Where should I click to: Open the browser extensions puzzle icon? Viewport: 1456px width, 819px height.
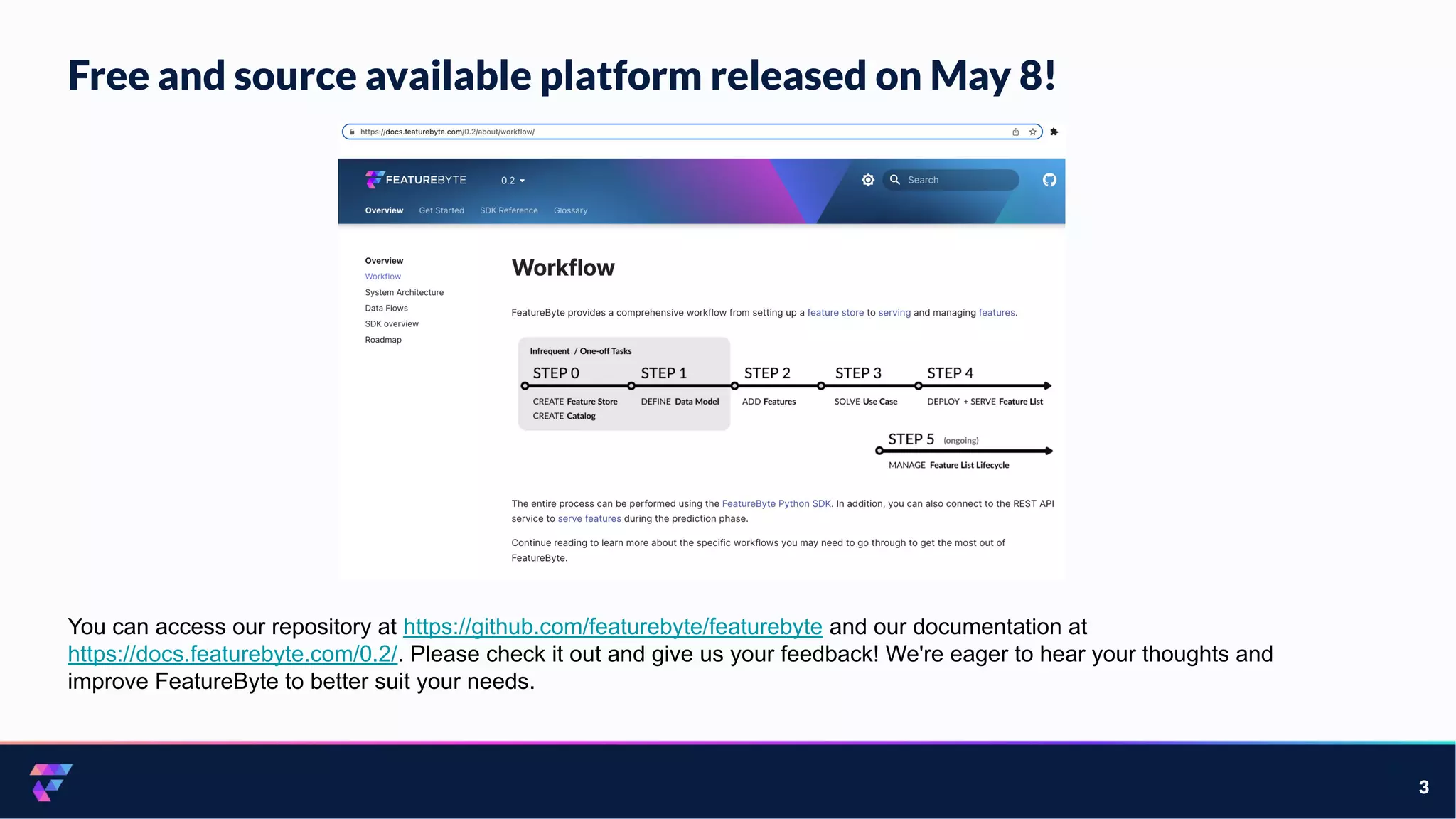coord(1054,132)
